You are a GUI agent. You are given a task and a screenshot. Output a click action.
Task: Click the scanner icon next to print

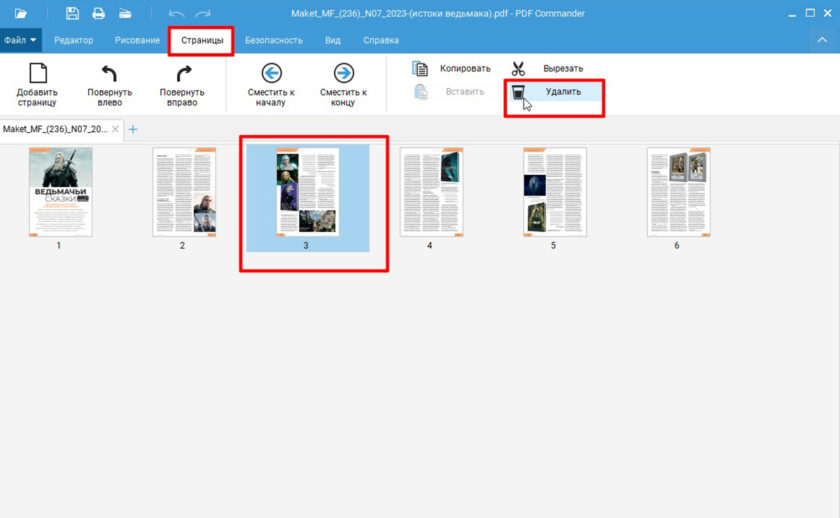tap(125, 13)
